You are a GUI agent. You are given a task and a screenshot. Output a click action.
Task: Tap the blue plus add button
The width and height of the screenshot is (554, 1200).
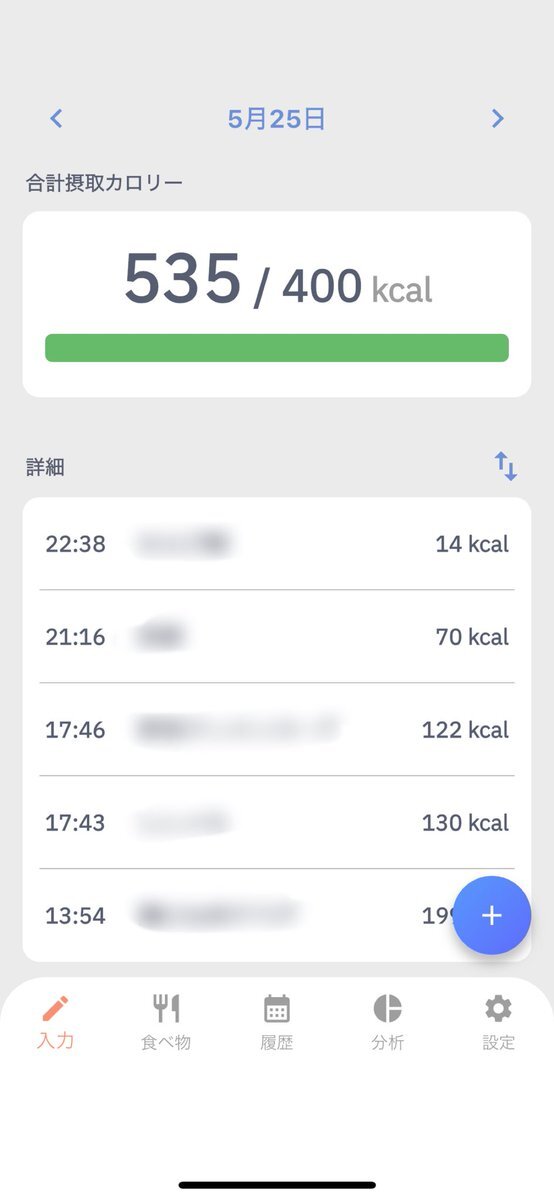491,916
